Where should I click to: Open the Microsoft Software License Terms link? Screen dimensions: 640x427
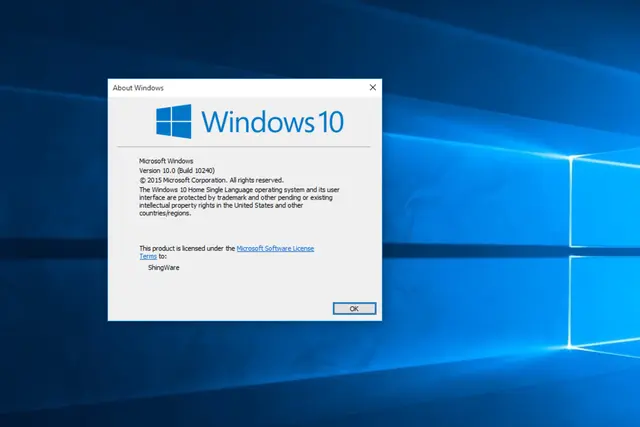point(276,248)
